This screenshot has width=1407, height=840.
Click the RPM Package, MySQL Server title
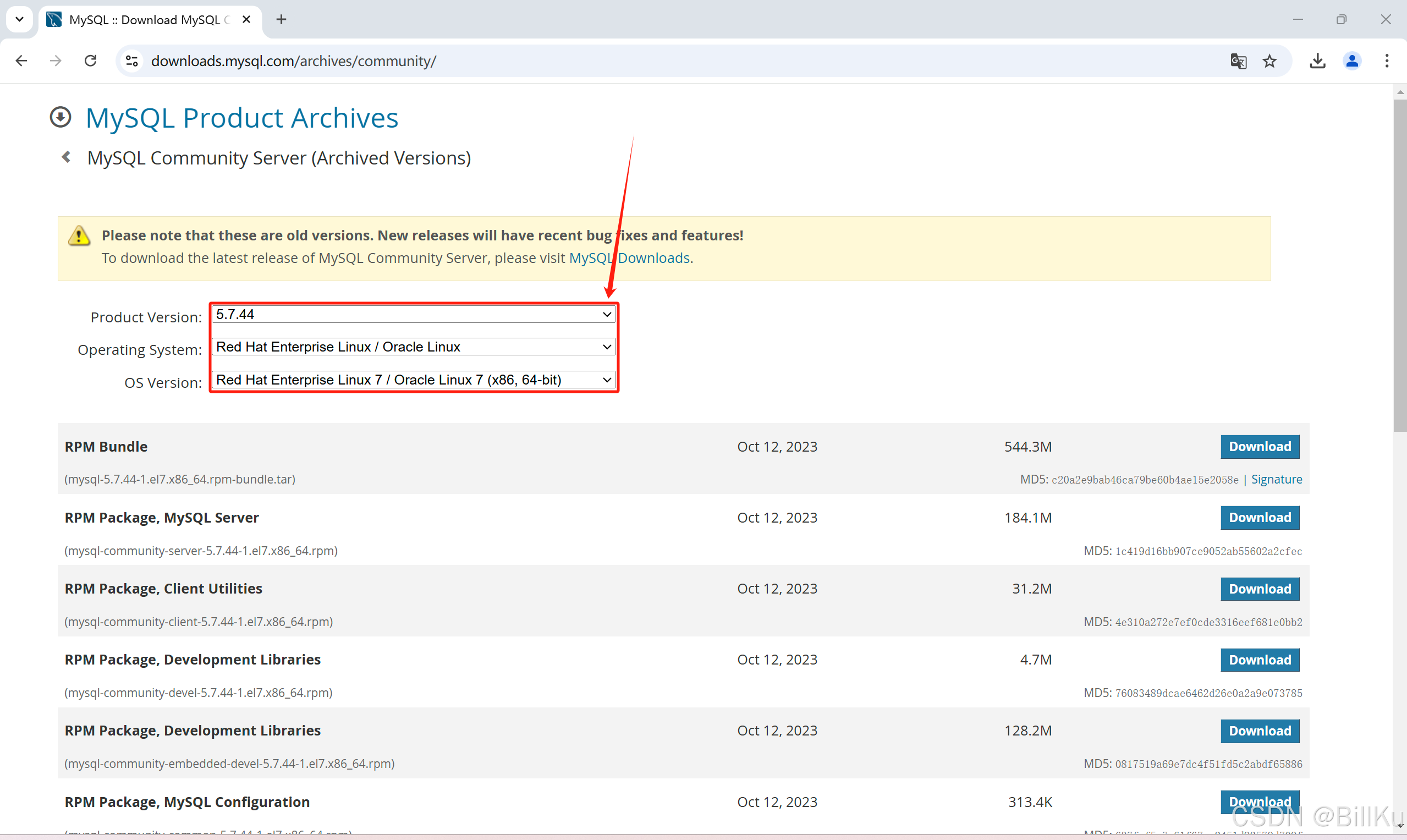point(162,517)
